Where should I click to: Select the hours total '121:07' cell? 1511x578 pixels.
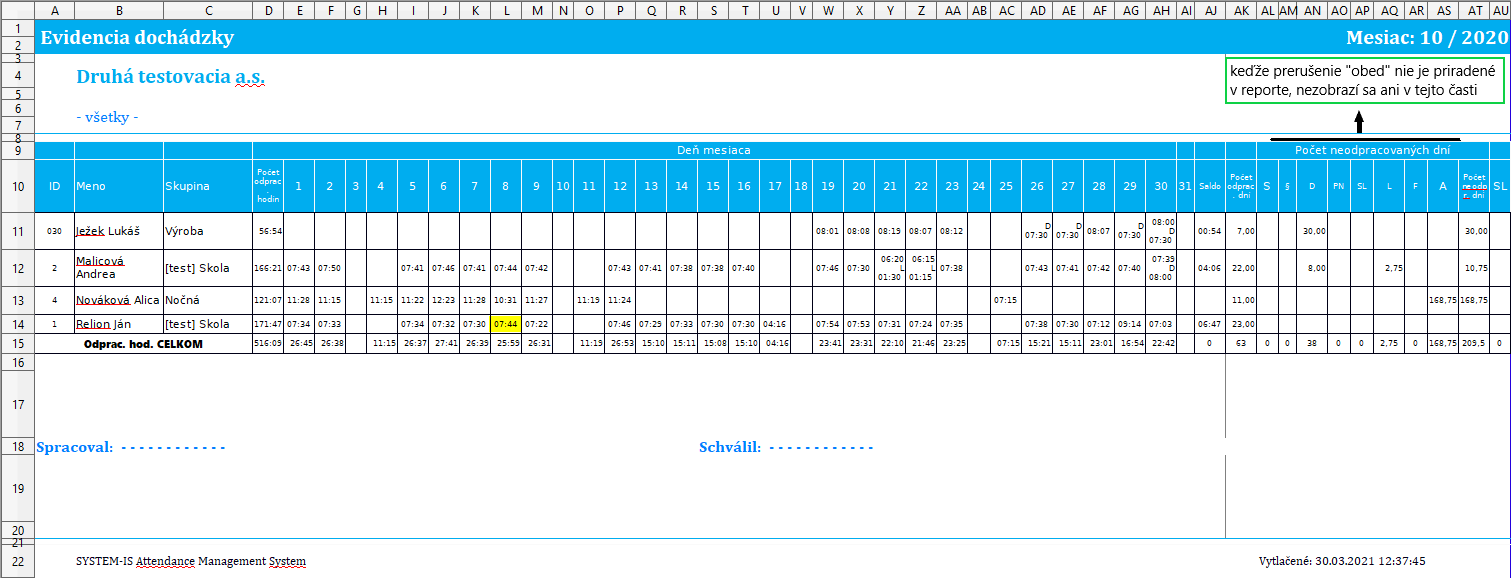coord(269,300)
